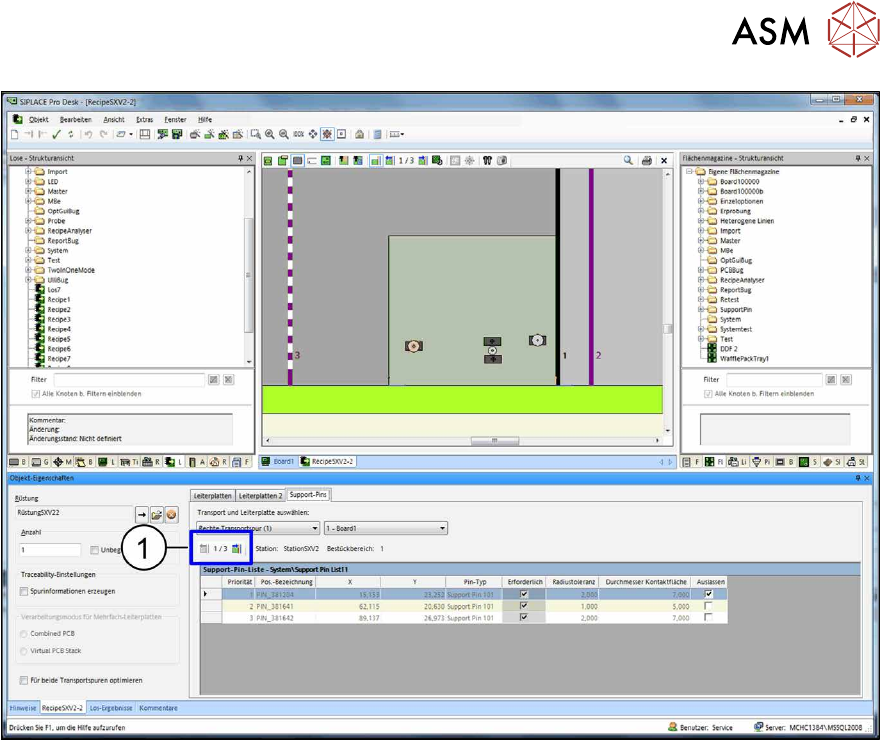The width and height of the screenshot is (880, 740).
Task: Click the search magnifier in the viewer toolbar
Action: click(x=628, y=160)
